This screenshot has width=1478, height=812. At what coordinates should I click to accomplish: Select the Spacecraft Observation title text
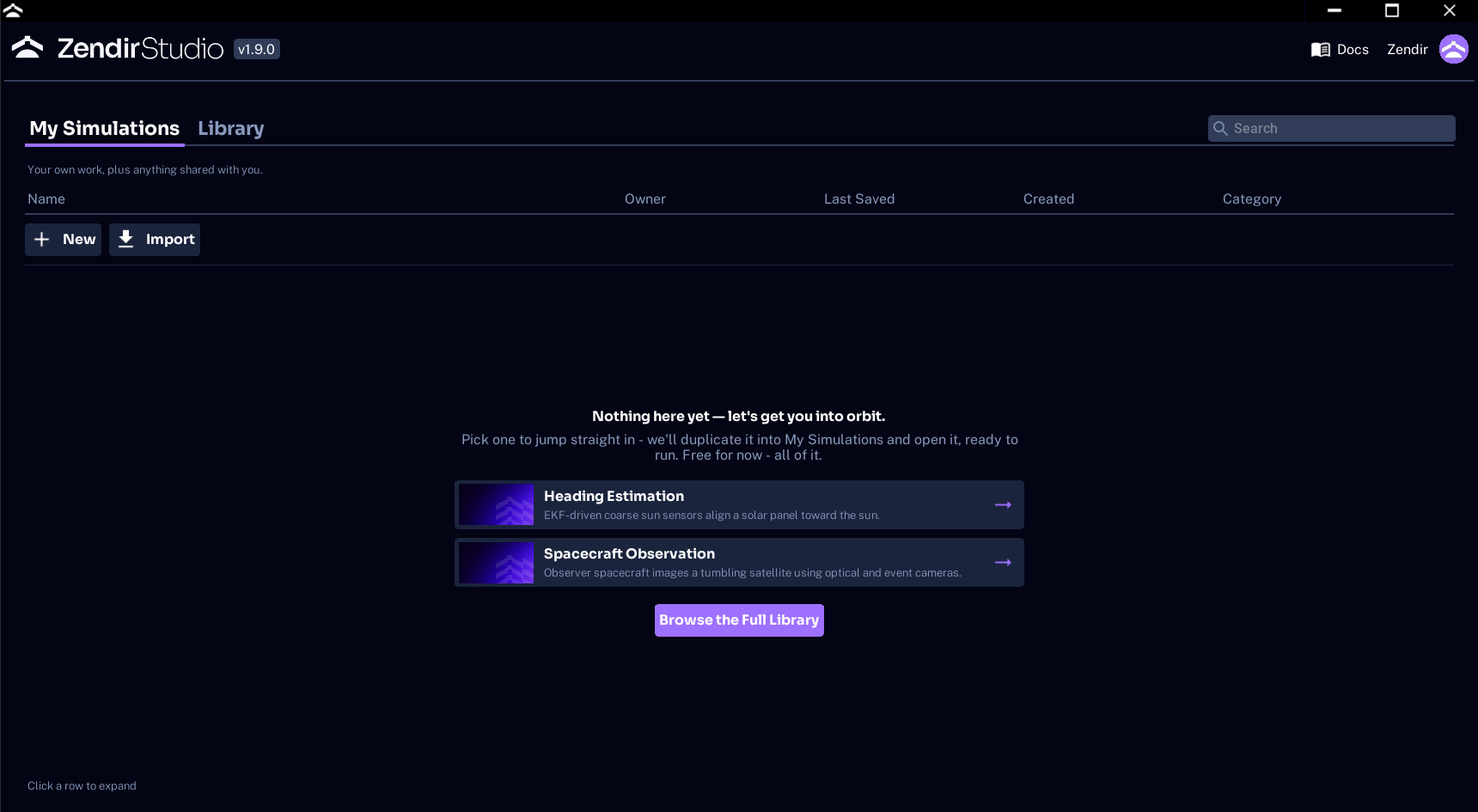(629, 554)
